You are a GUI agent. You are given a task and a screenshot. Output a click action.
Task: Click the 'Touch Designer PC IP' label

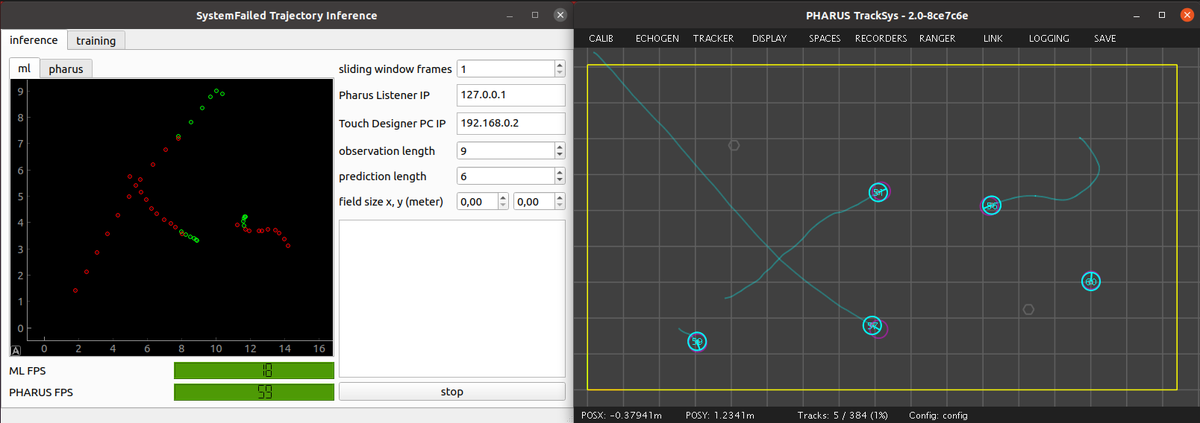(x=392, y=122)
